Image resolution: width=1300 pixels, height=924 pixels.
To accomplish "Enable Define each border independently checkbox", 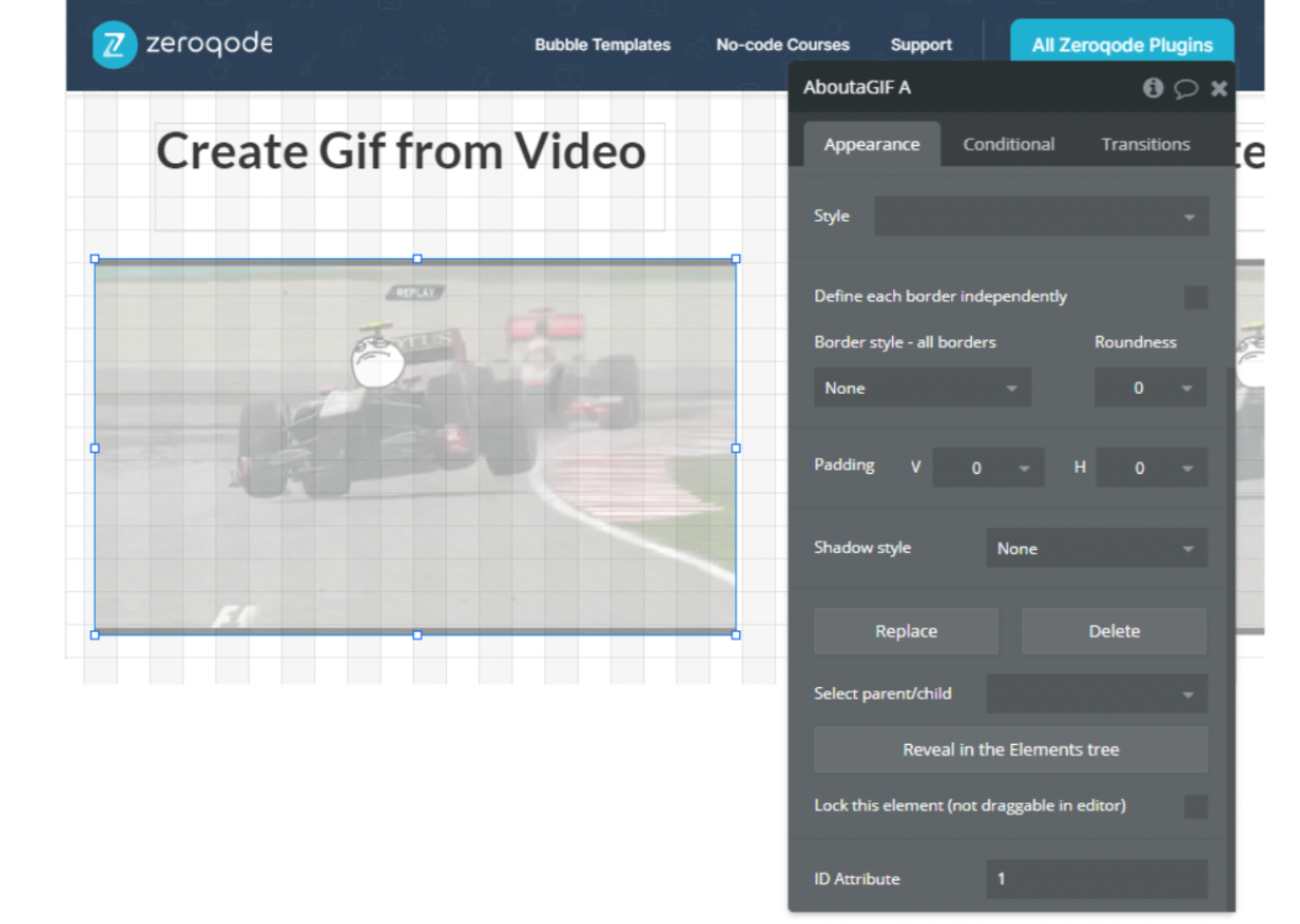I will point(1195,297).
